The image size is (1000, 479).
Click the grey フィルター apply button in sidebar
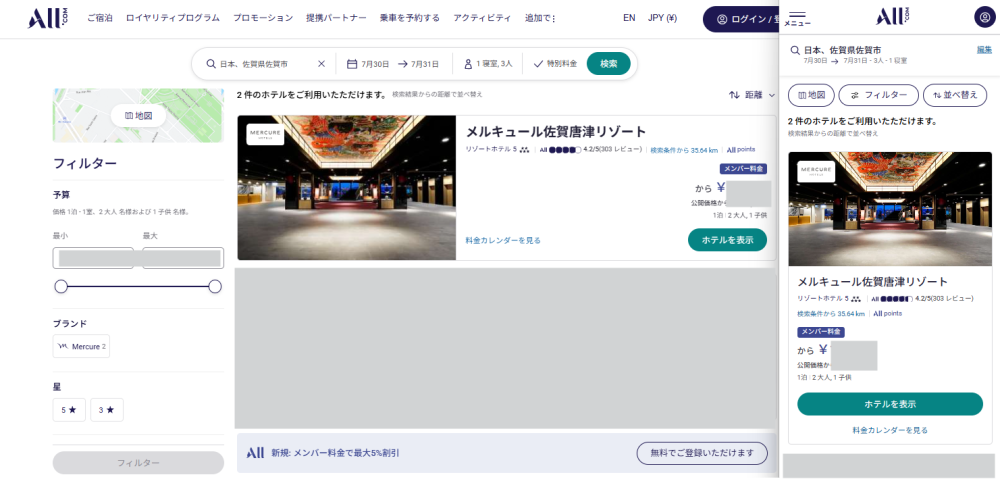[138, 463]
